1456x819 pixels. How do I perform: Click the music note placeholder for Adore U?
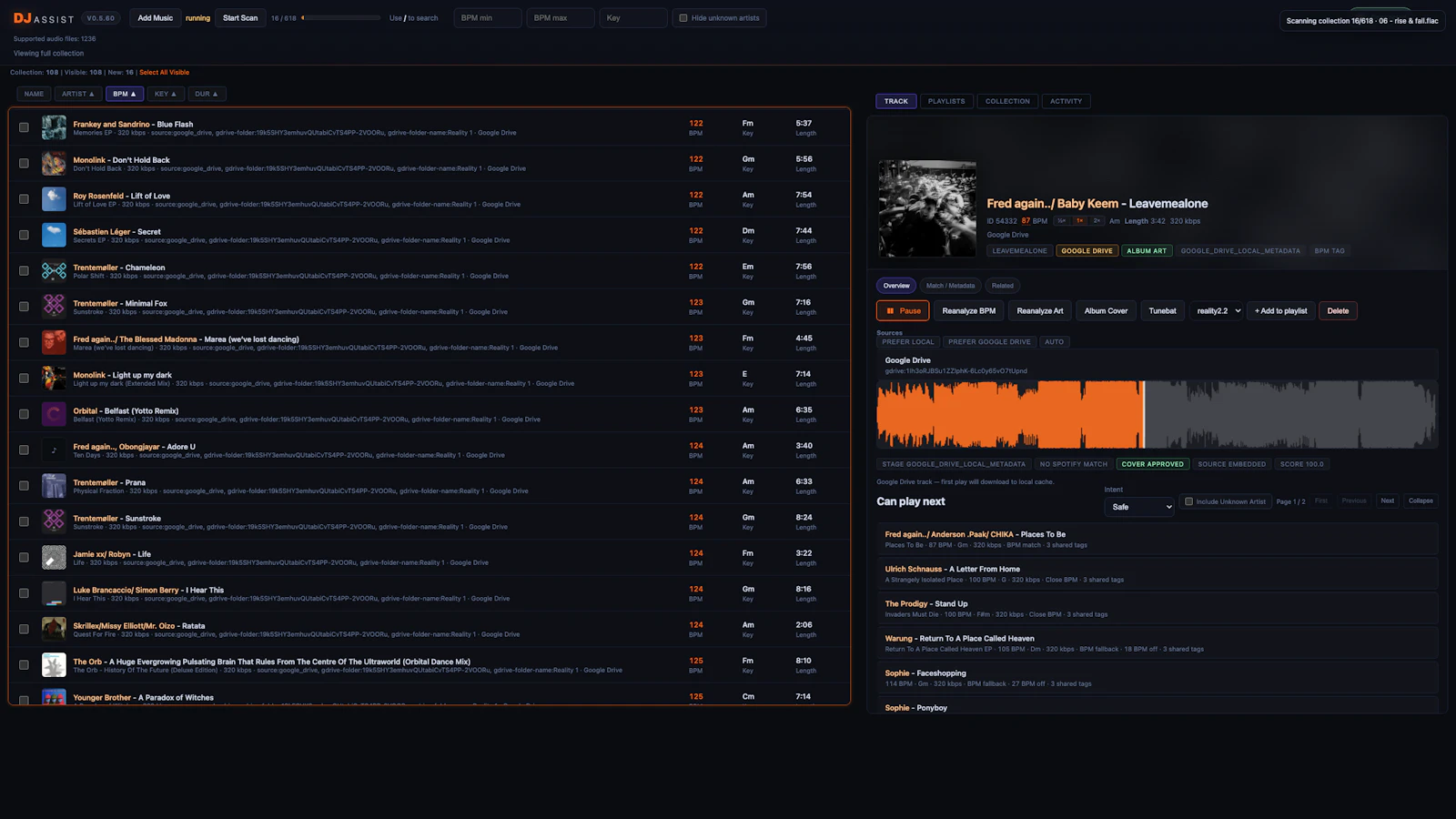pyautogui.click(x=54, y=450)
